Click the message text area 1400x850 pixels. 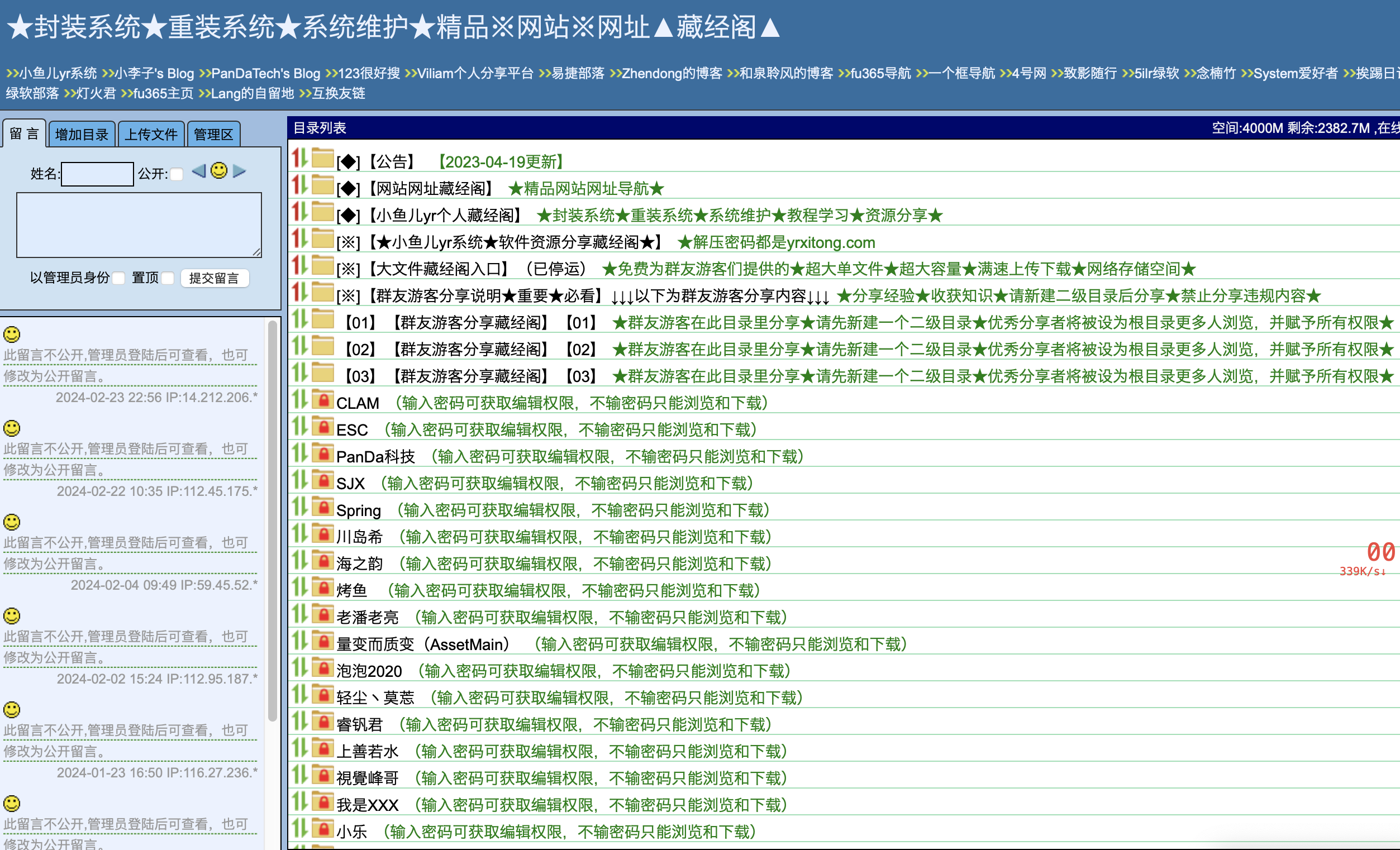[139, 225]
